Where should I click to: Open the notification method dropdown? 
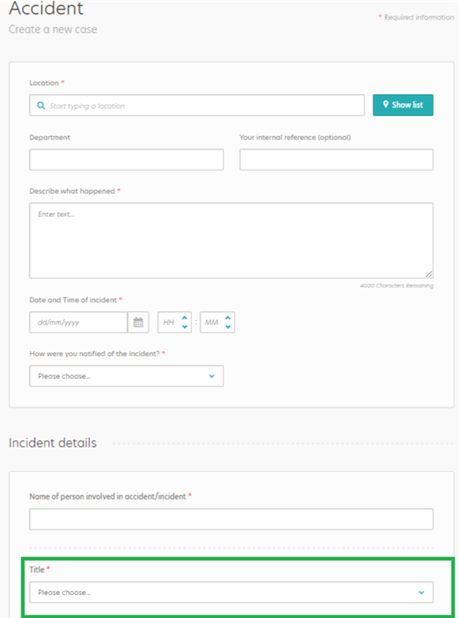126,376
